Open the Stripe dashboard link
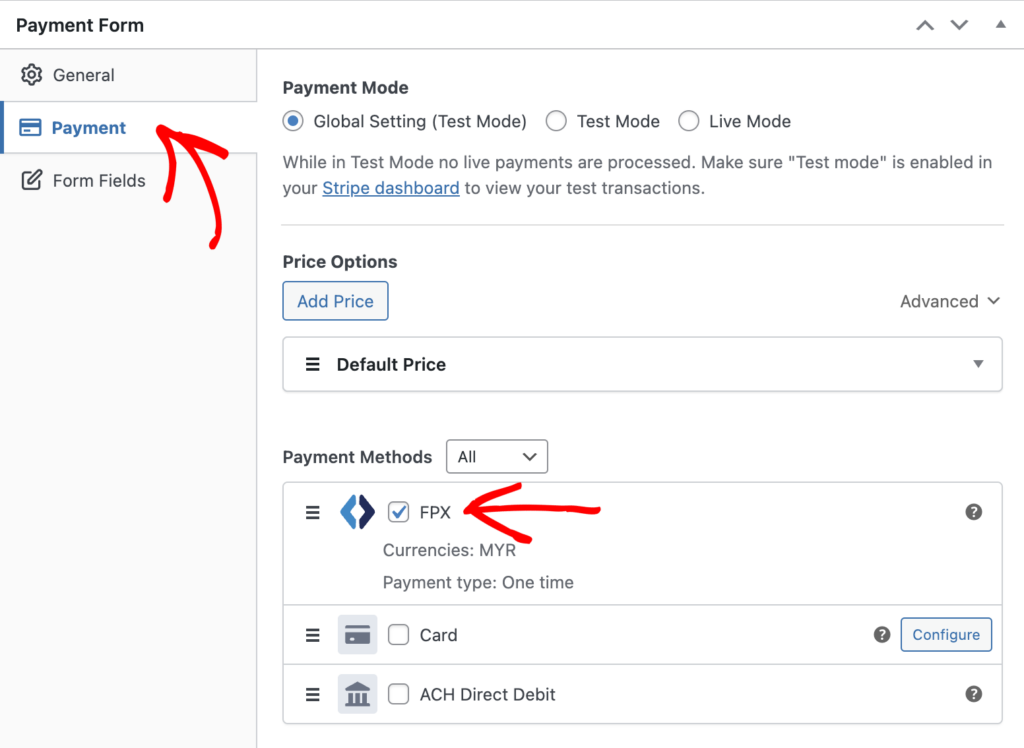Image resolution: width=1024 pixels, height=748 pixels. pos(390,187)
